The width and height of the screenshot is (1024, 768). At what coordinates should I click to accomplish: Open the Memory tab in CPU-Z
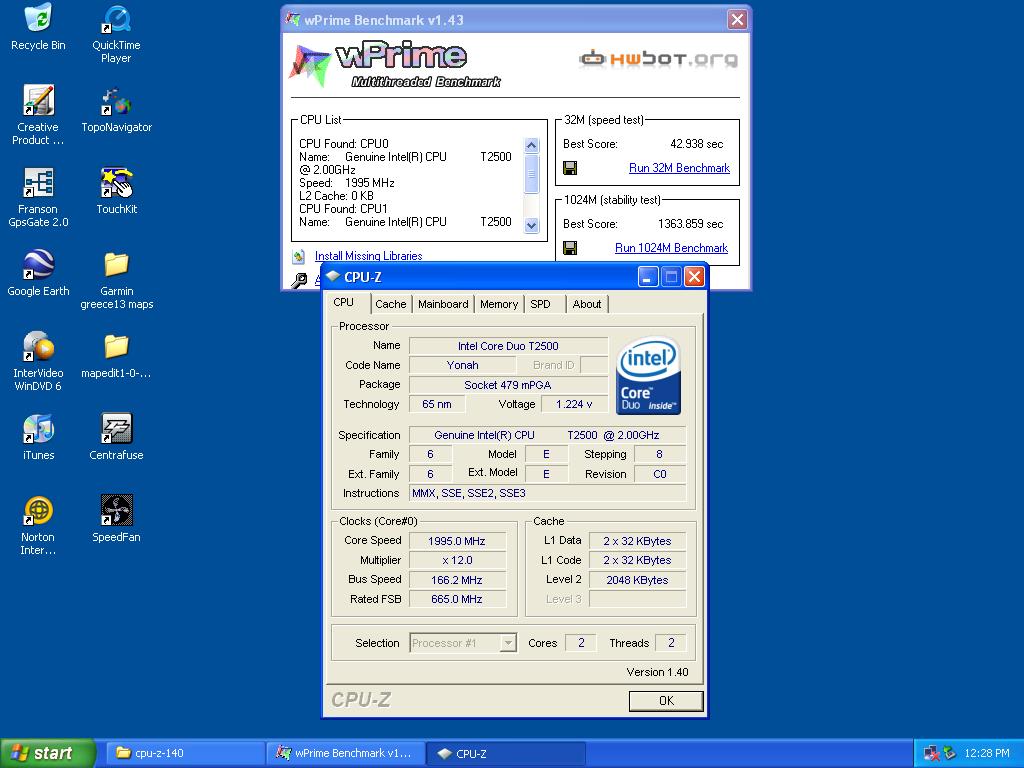pyautogui.click(x=499, y=304)
